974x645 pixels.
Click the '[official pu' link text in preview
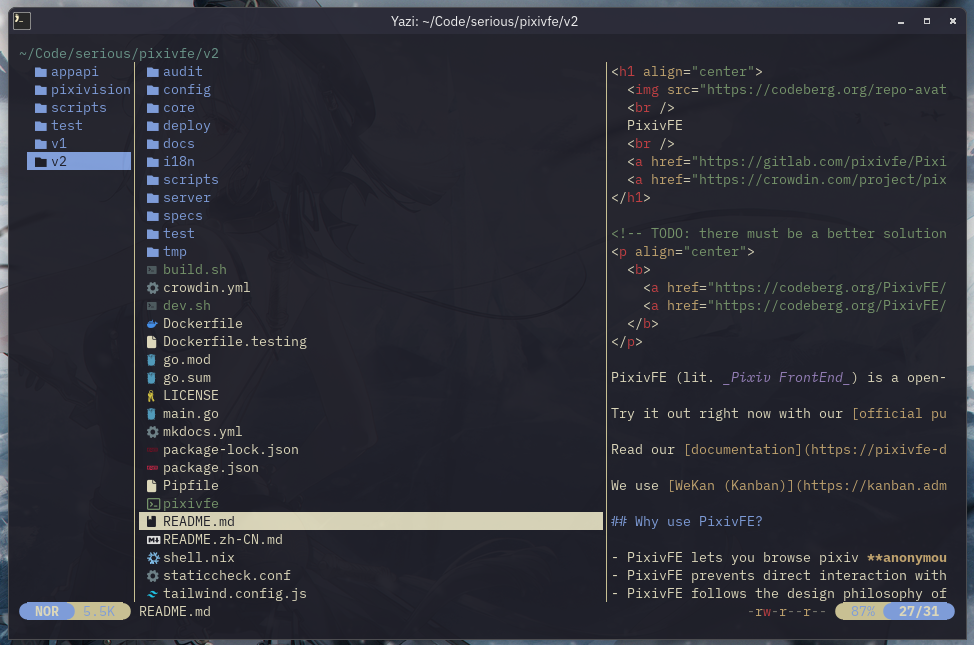click(x=899, y=414)
